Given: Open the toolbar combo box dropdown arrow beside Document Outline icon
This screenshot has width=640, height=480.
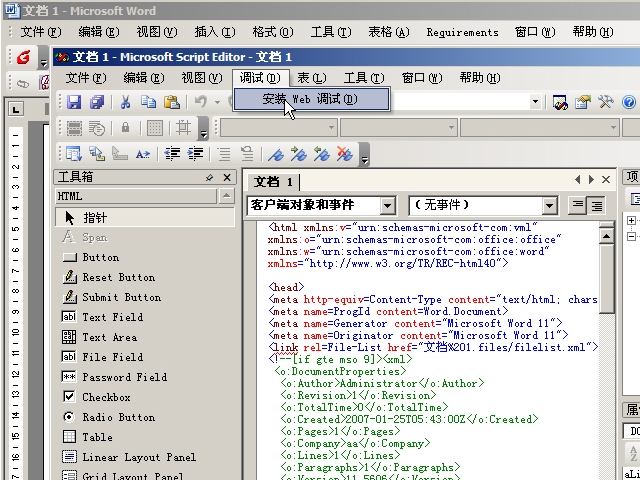Looking at the screenshot, I should coord(535,102).
